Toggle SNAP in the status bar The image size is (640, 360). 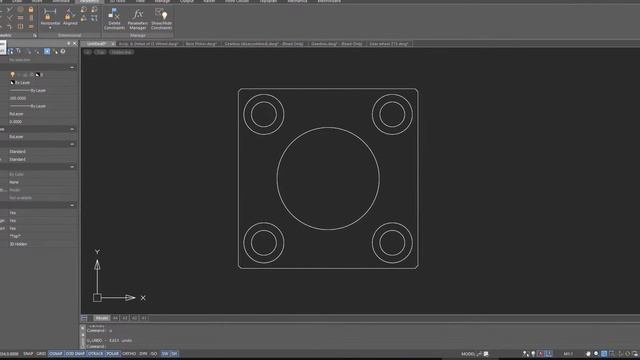(28, 354)
